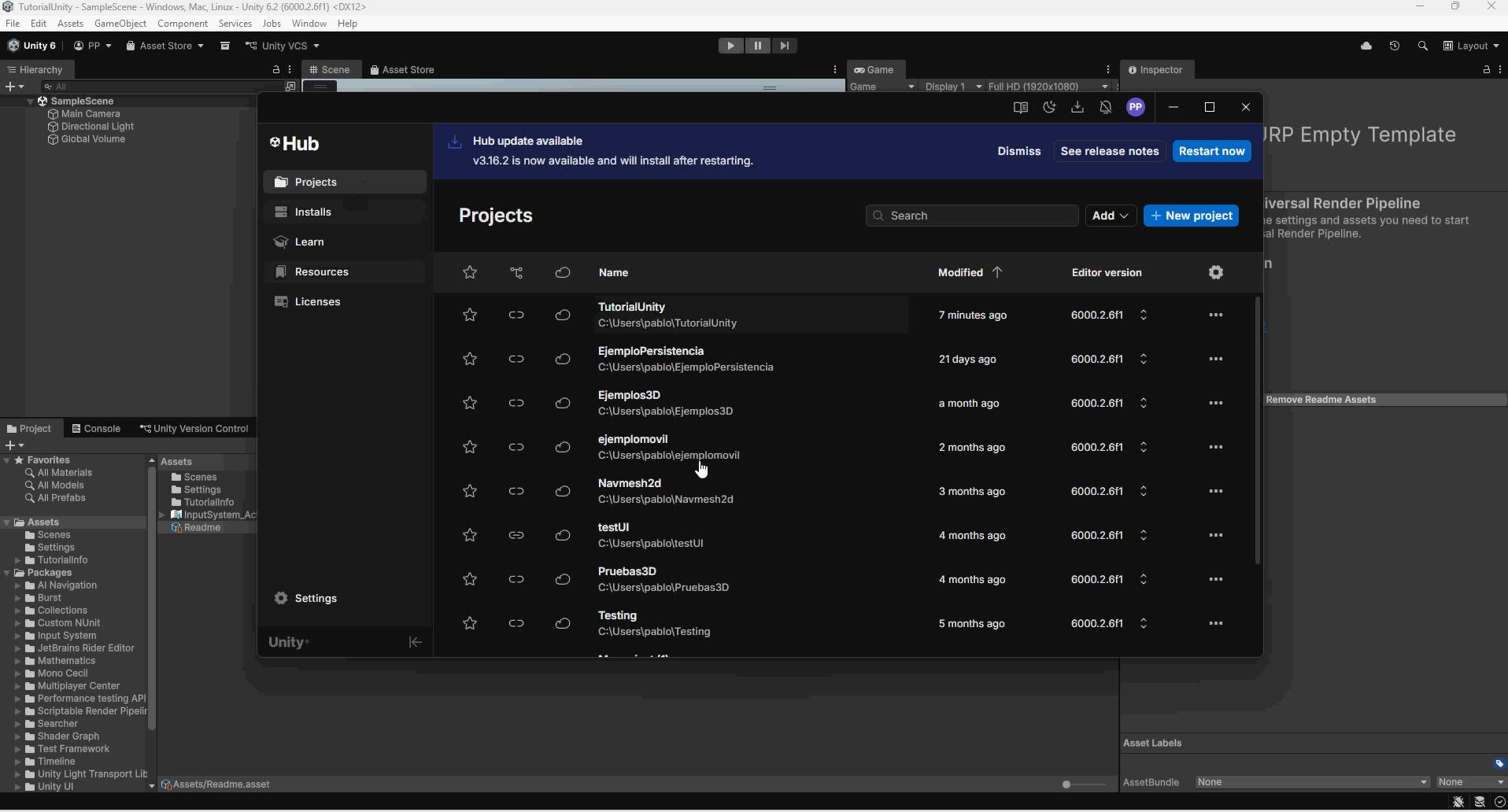Favorite the Ejemplos3D project

(470, 403)
